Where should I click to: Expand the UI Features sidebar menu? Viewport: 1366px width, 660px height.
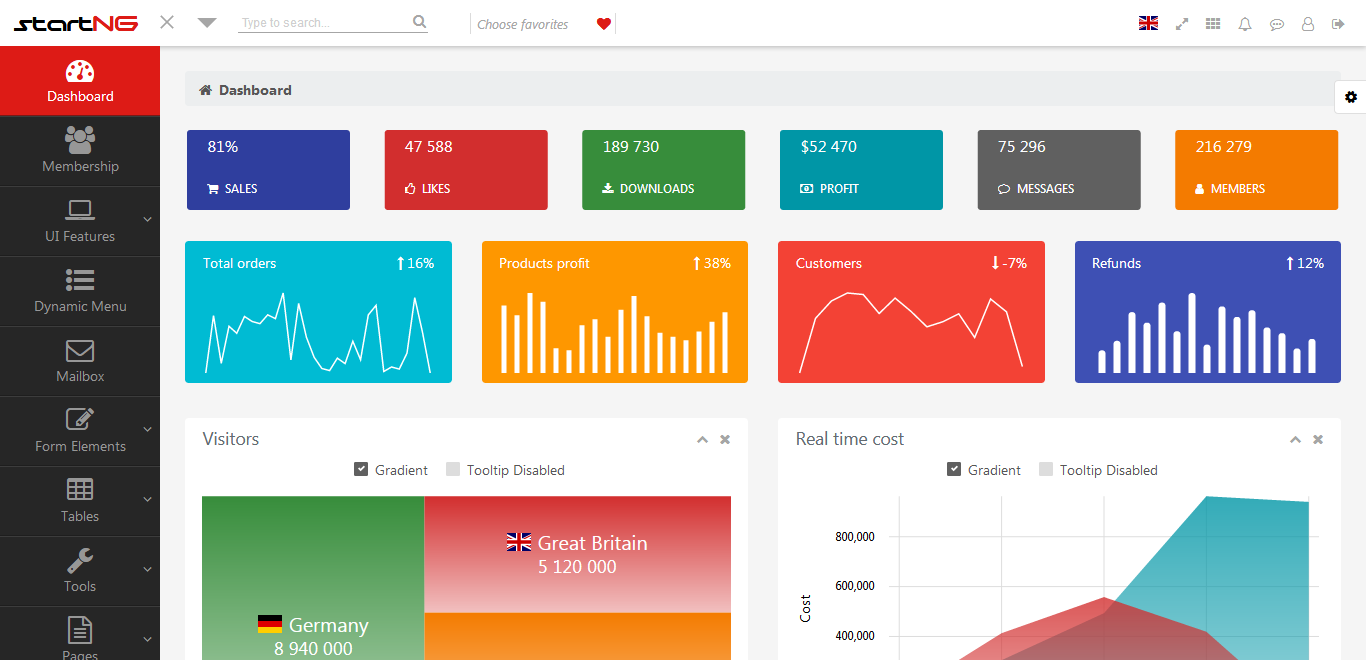point(80,221)
